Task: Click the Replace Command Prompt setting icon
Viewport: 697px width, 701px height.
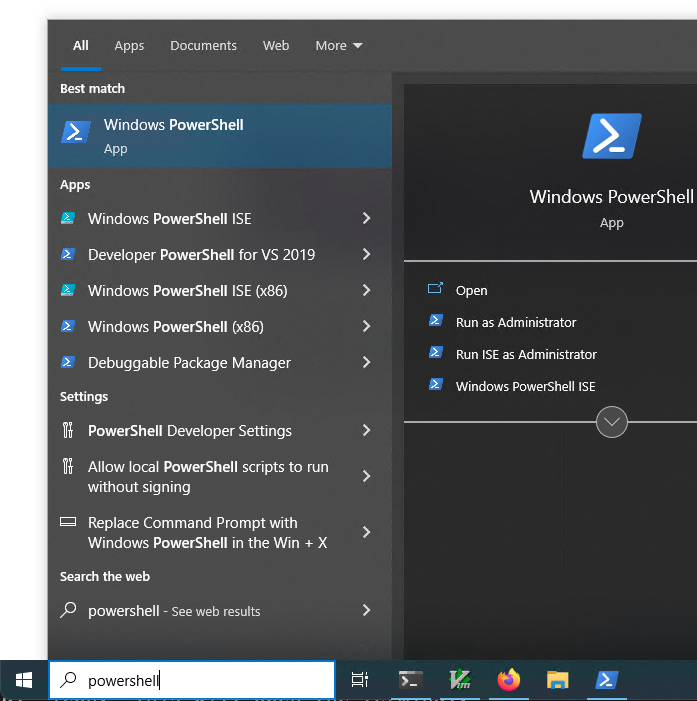Action: pos(68,522)
